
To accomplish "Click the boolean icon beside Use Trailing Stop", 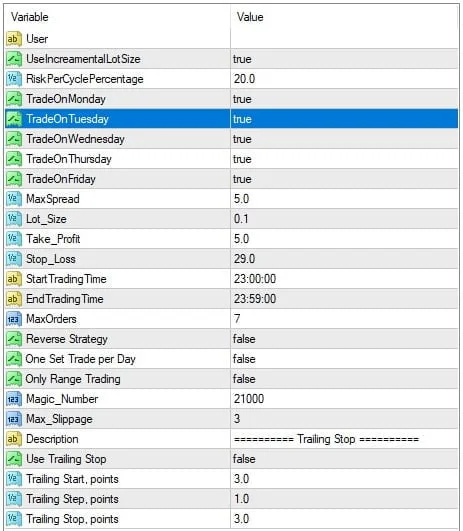I will [14, 459].
